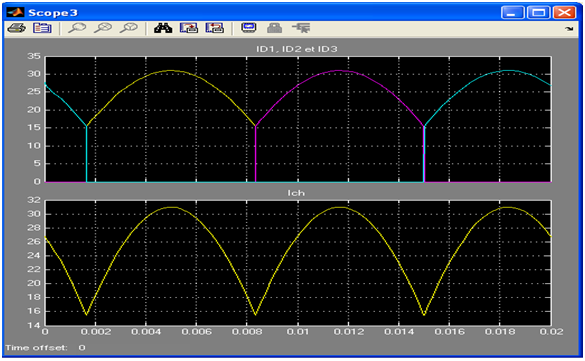Toggle the lock axes selection padlock
This screenshot has height=361, width=585.
click(275, 28)
